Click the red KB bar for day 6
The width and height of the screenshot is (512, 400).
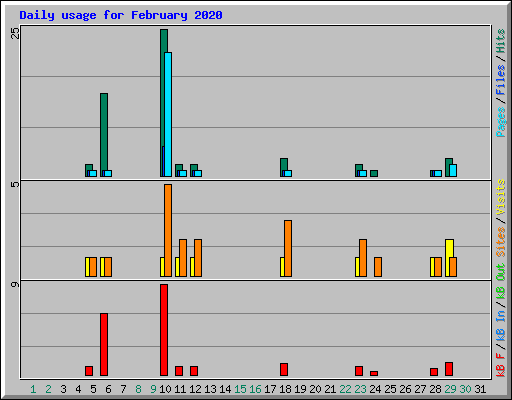coord(104,344)
